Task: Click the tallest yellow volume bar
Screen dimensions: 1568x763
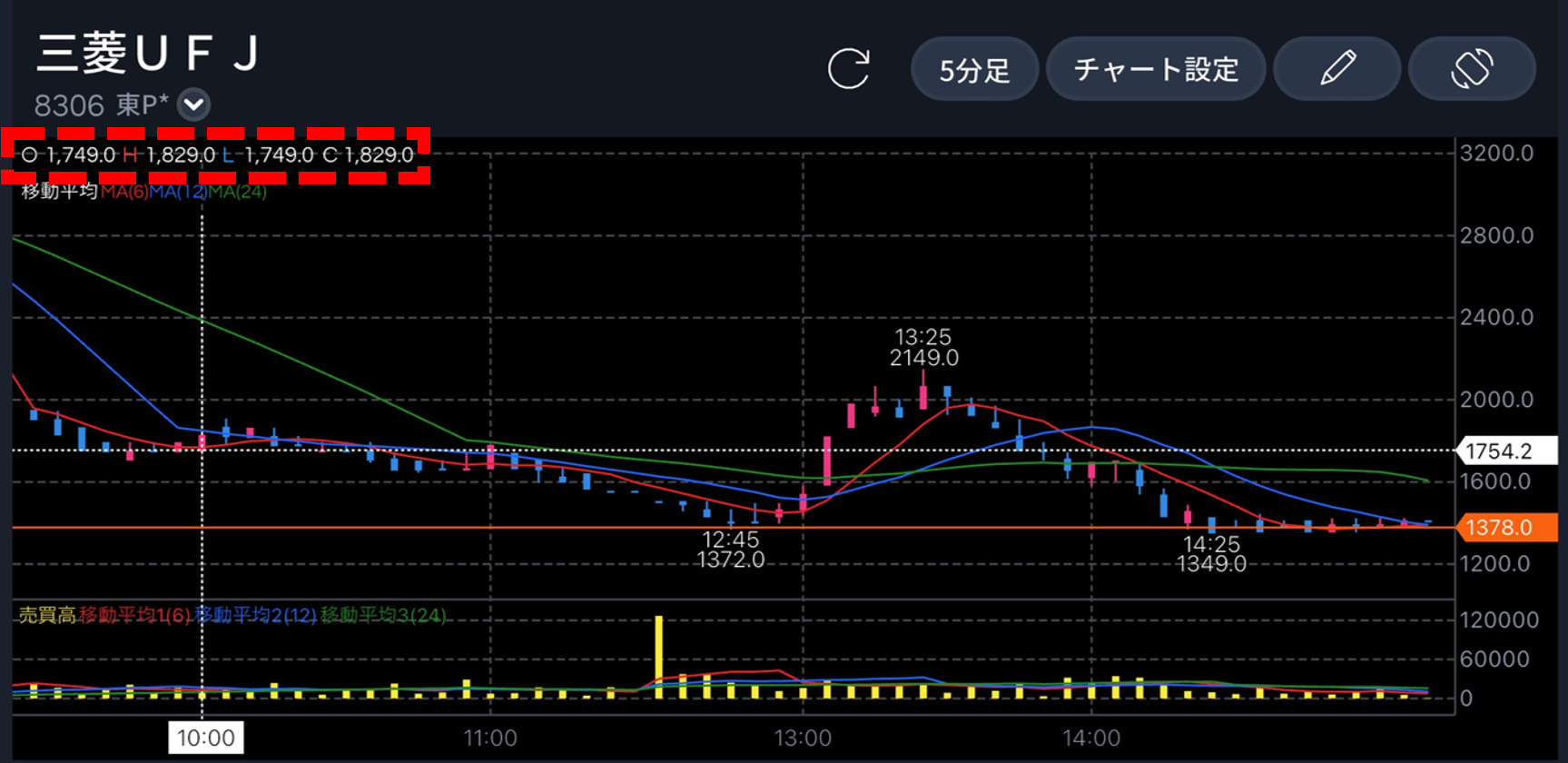Action: (658, 658)
